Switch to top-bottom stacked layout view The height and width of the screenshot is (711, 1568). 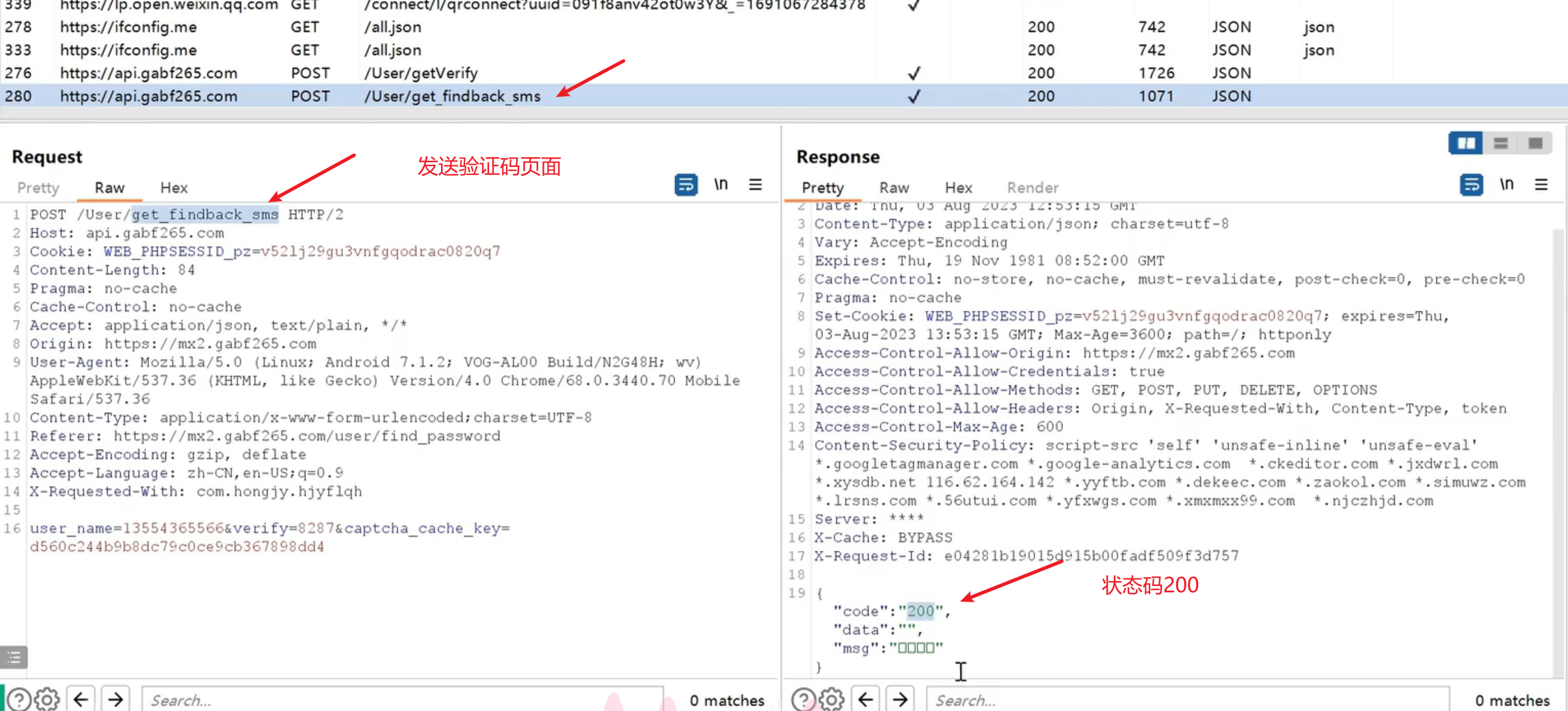1500,143
